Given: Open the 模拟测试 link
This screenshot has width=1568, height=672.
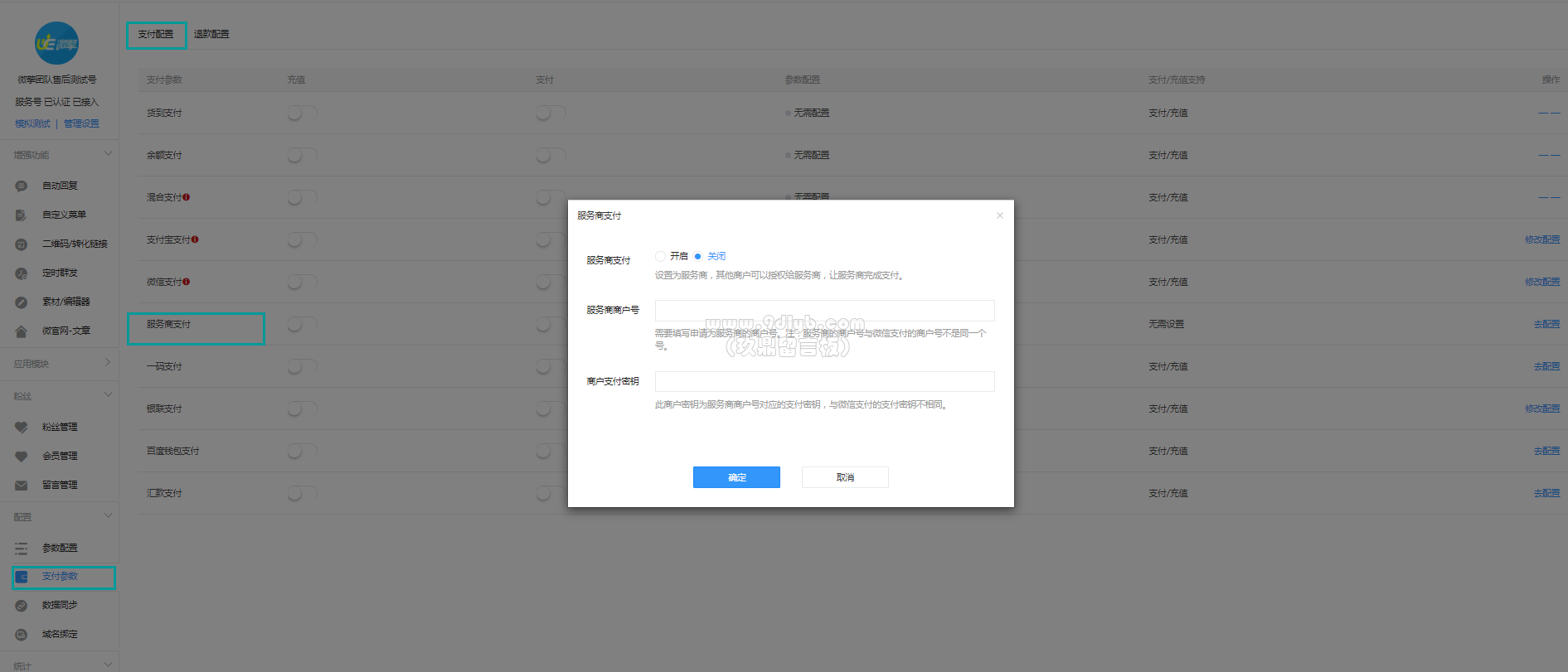Looking at the screenshot, I should [x=32, y=123].
